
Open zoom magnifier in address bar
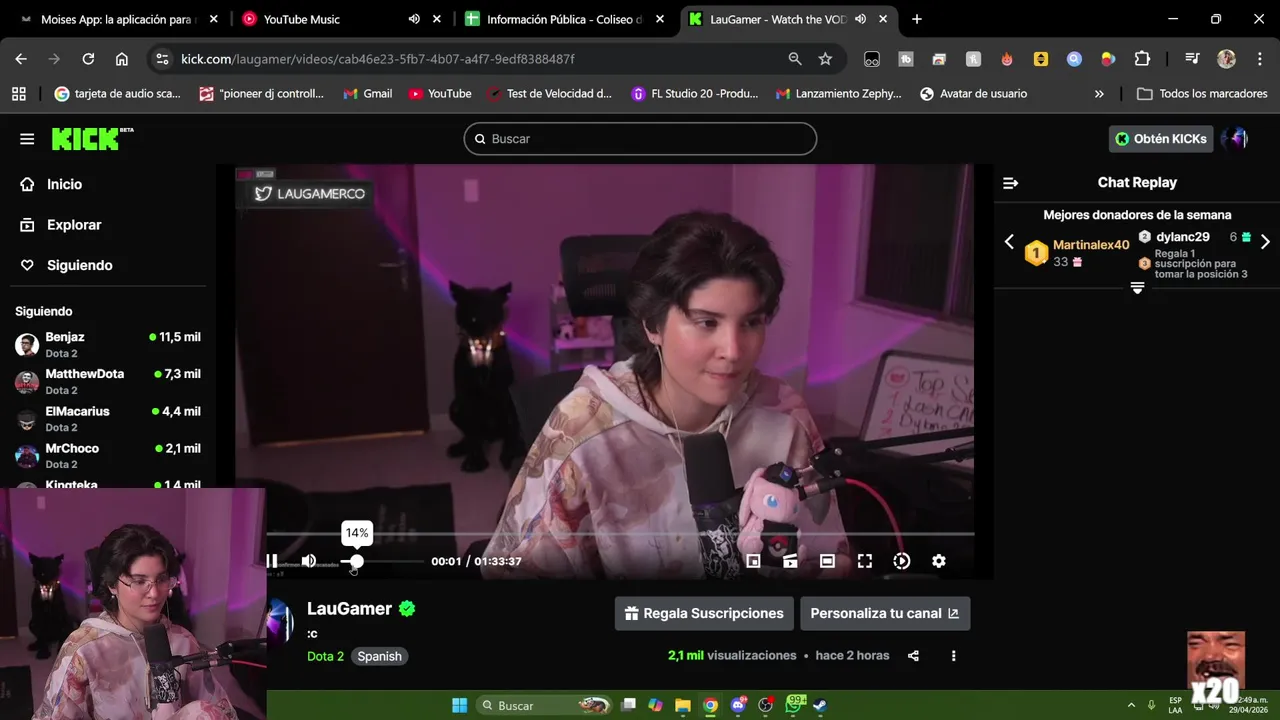[x=795, y=59]
